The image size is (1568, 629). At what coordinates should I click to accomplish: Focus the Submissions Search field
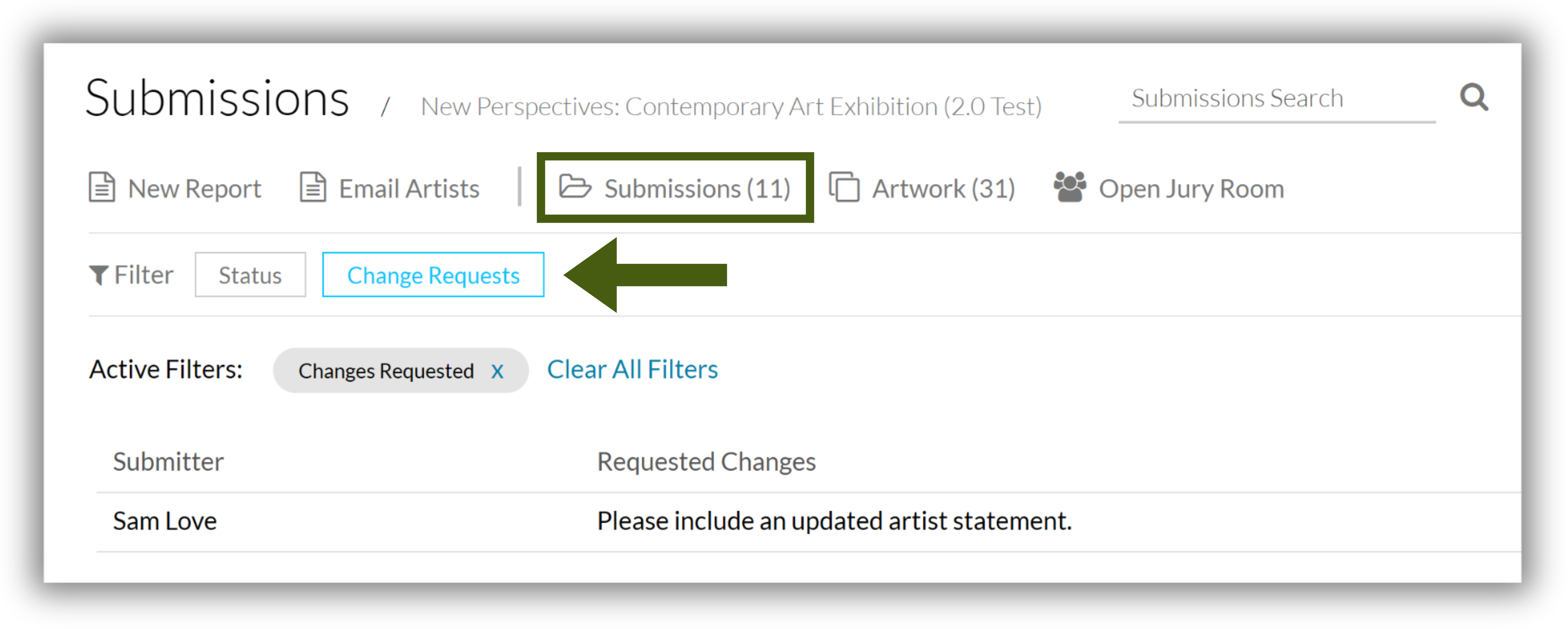point(1277,99)
